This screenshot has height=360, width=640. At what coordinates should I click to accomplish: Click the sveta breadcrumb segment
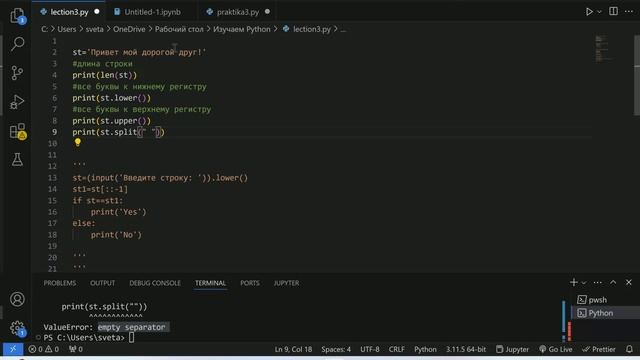tap(94, 29)
